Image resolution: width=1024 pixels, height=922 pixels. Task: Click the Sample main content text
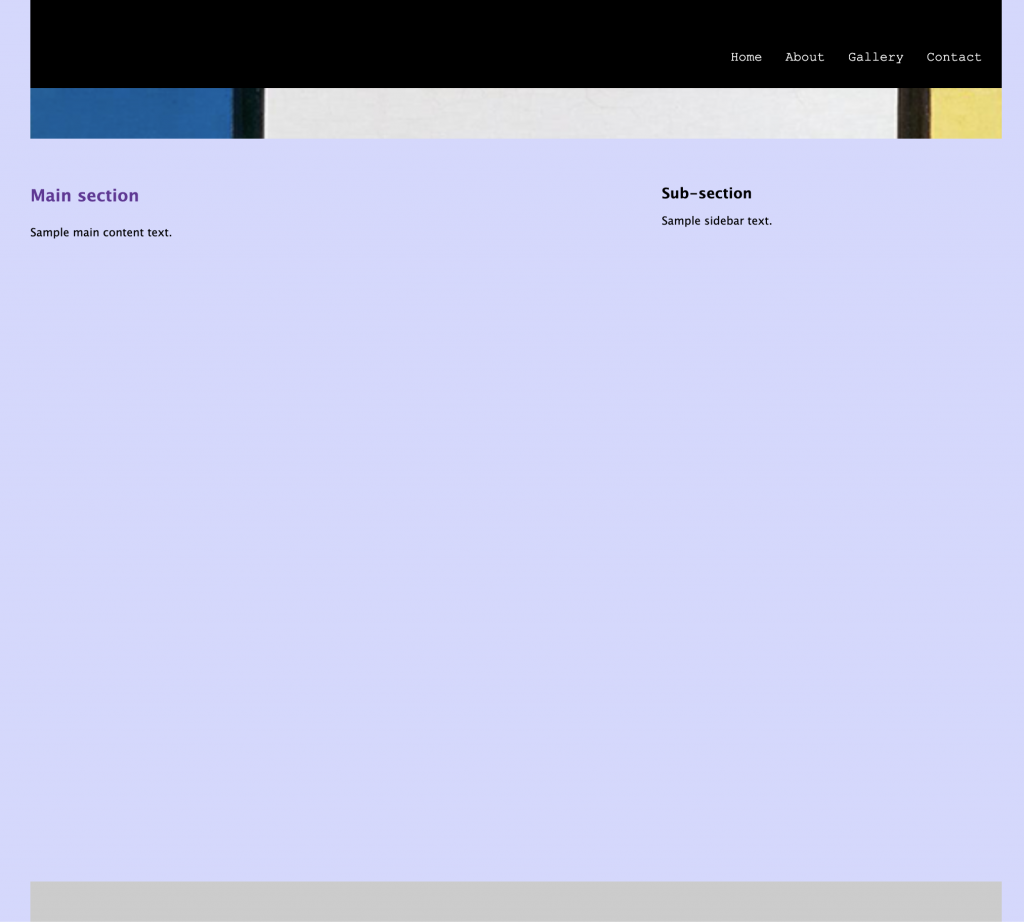click(101, 233)
